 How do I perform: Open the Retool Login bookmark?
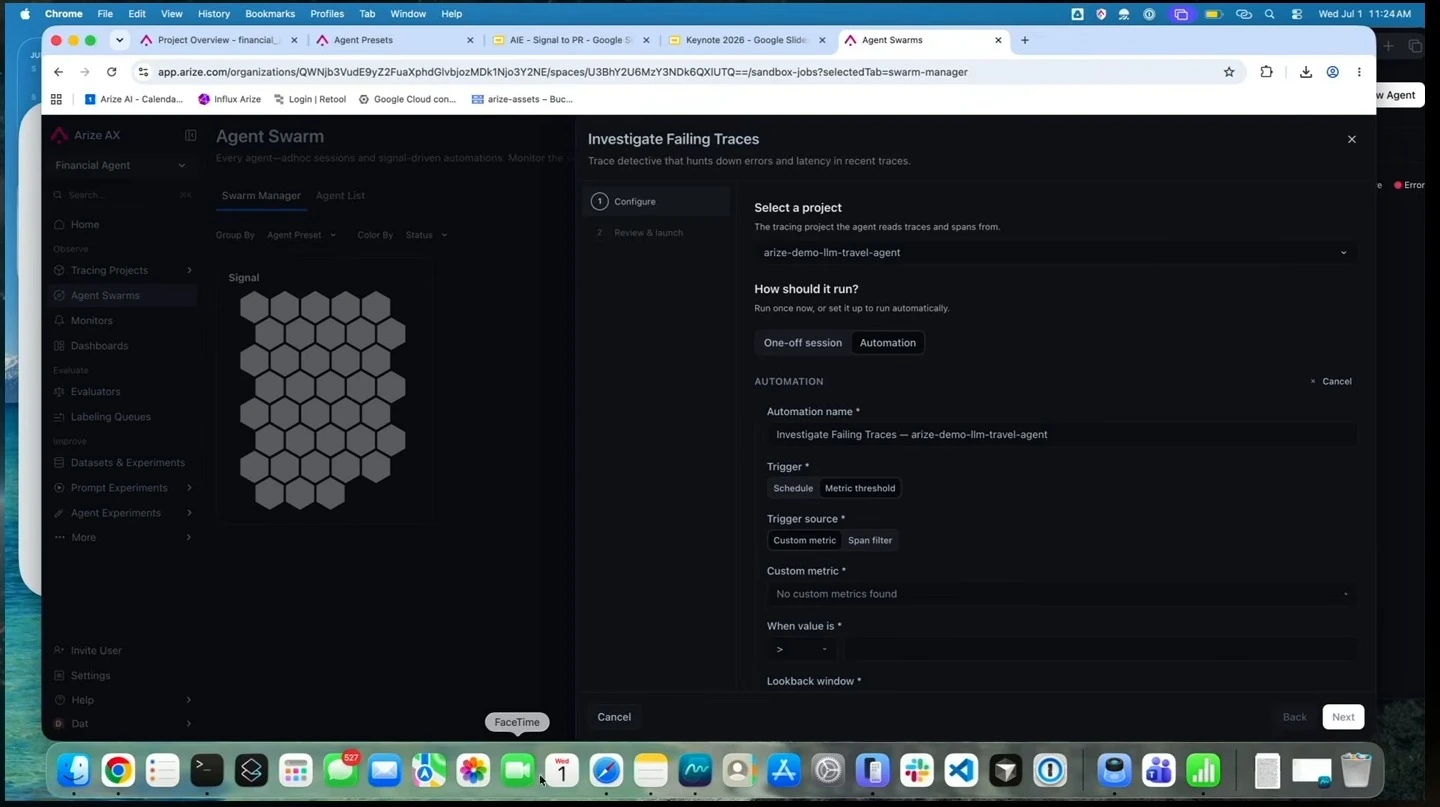[x=310, y=99]
